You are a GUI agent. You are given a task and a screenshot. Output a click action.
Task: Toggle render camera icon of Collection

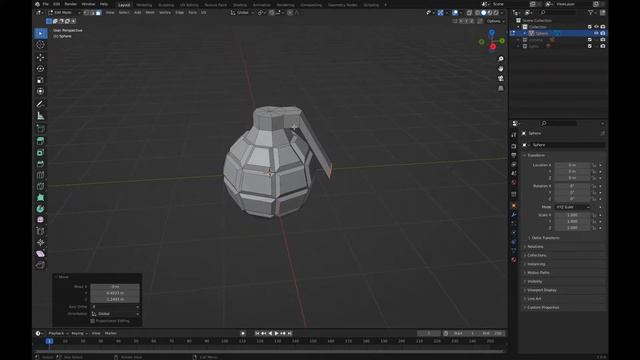pos(603,27)
